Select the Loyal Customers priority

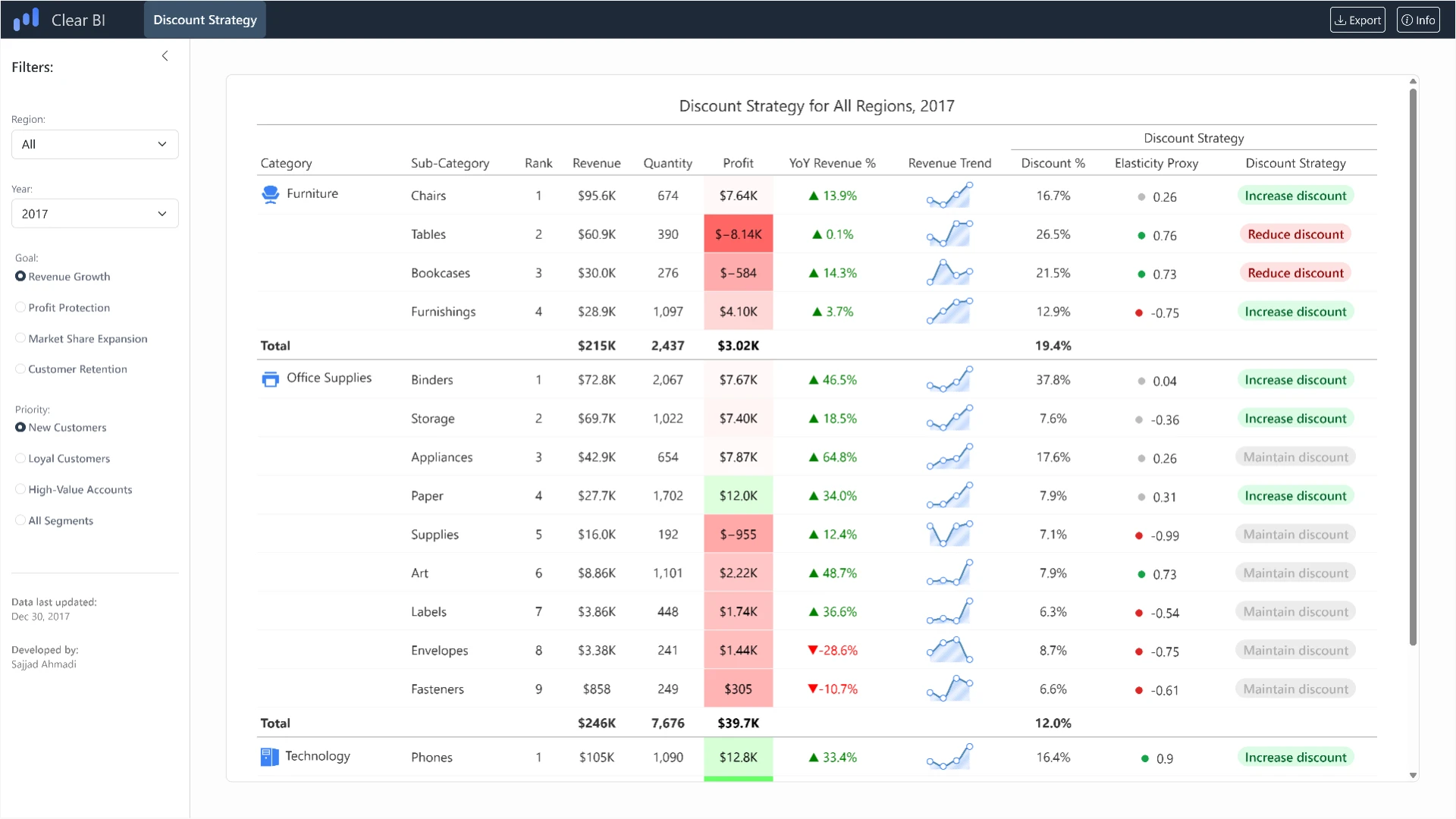(20, 459)
